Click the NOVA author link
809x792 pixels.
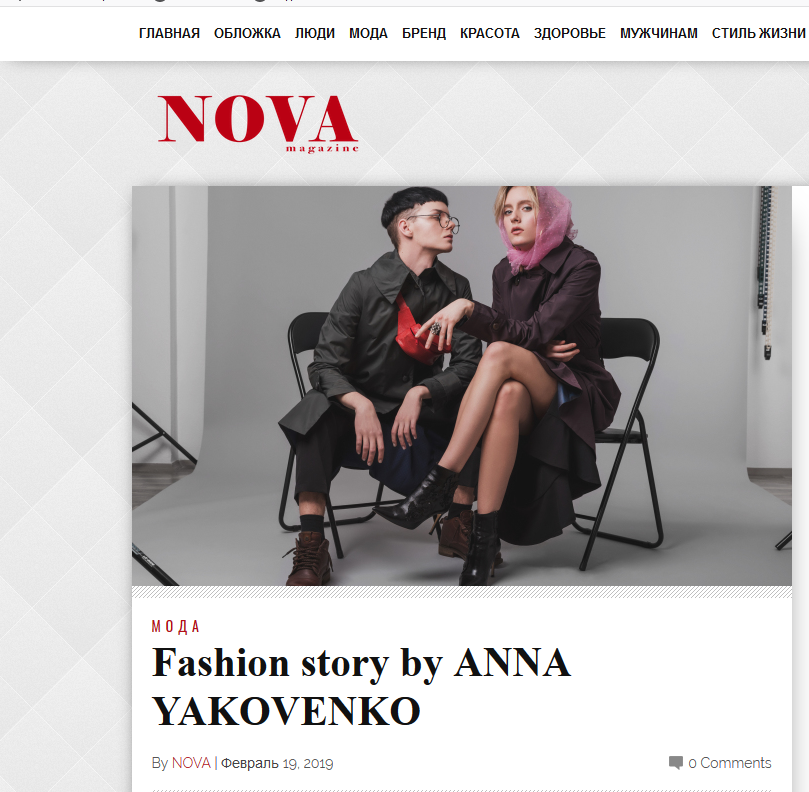(191, 763)
